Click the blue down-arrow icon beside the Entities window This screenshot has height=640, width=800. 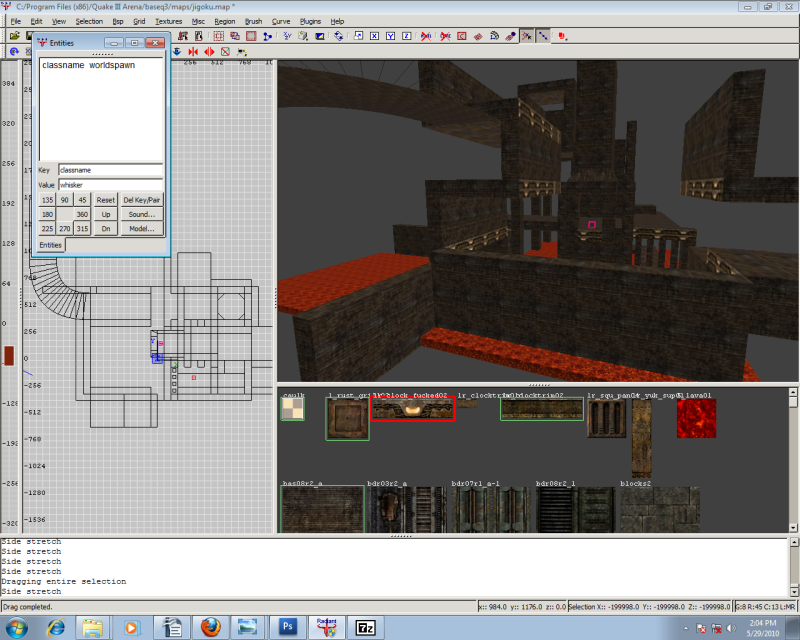(177, 52)
